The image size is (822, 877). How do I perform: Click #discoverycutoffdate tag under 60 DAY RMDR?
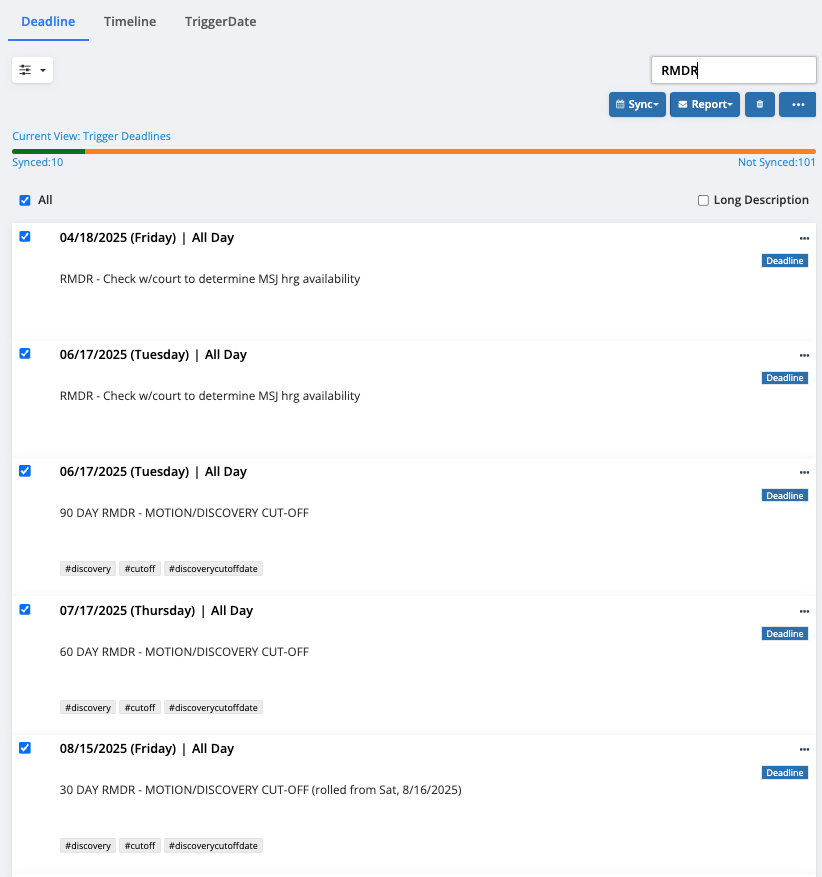(213, 708)
